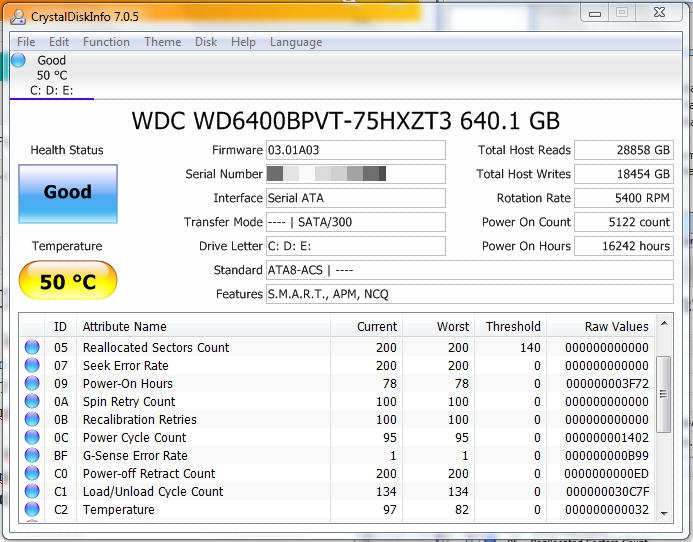Select the Recalibration Retries attribute name
Screen dimensions: 693x542
140,420
